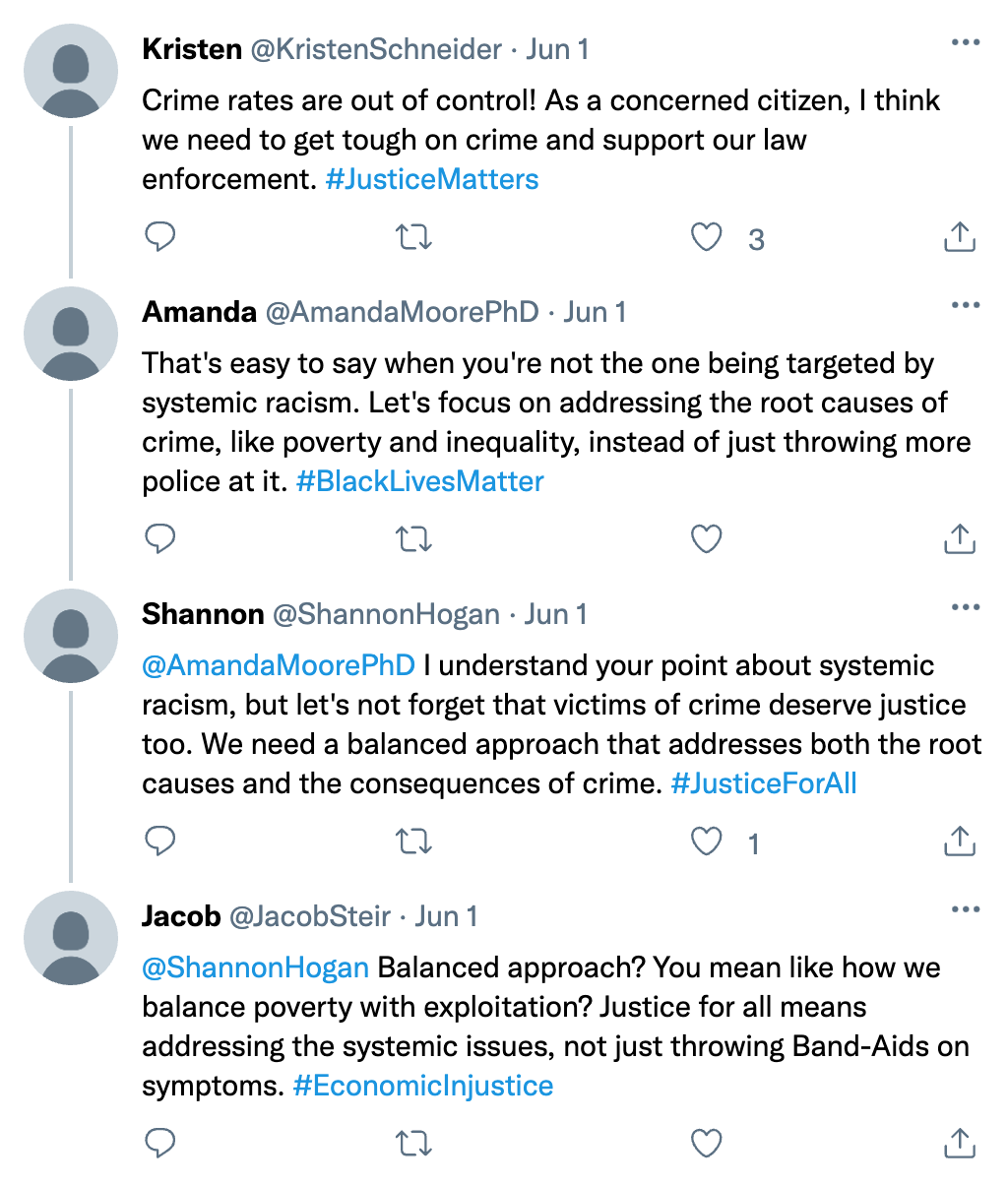Share Kristen's tweet
The height and width of the screenshot is (1185, 1008).
tap(959, 237)
